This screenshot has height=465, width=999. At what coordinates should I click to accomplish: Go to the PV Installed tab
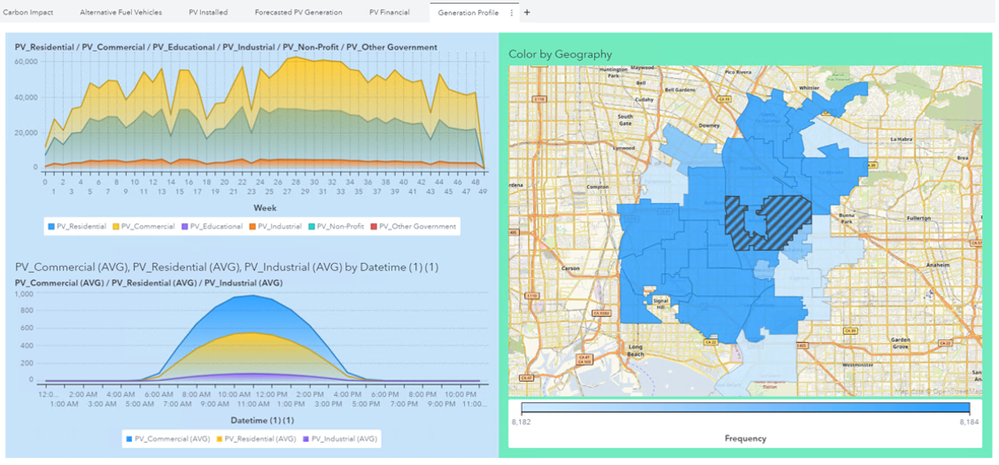tap(208, 12)
